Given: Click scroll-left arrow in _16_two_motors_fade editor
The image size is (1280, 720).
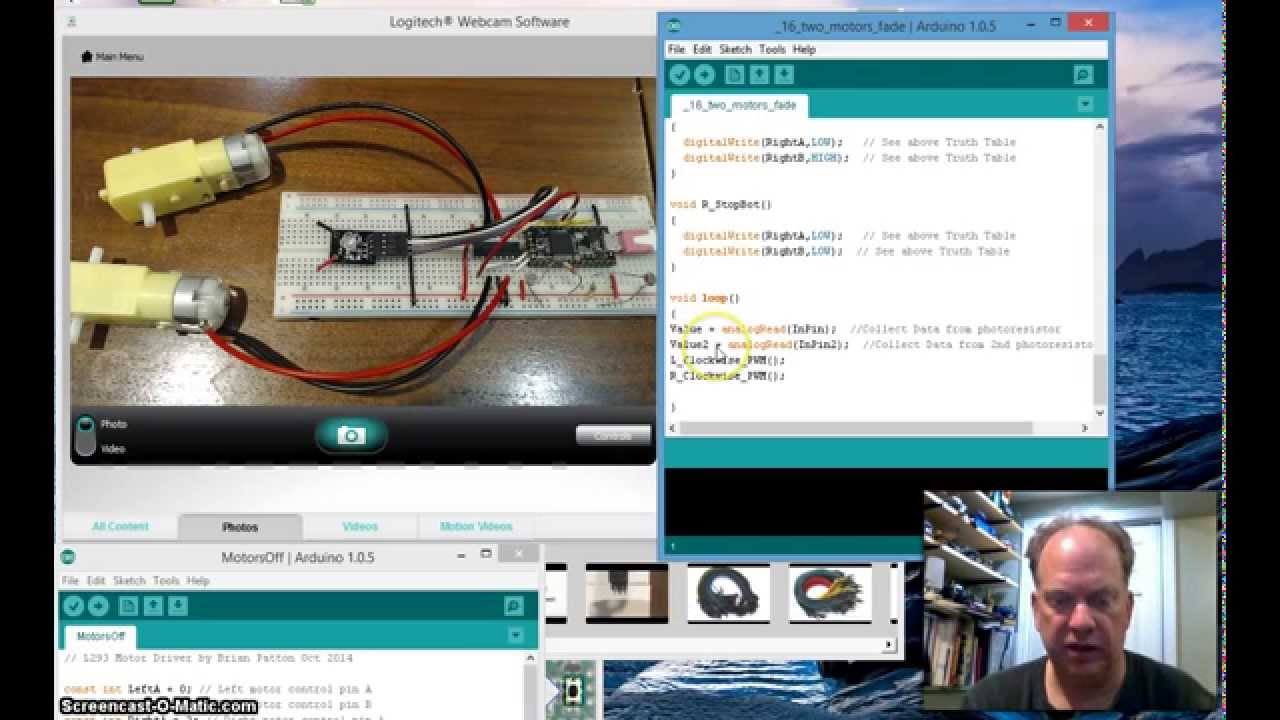Looking at the screenshot, I should [674, 428].
